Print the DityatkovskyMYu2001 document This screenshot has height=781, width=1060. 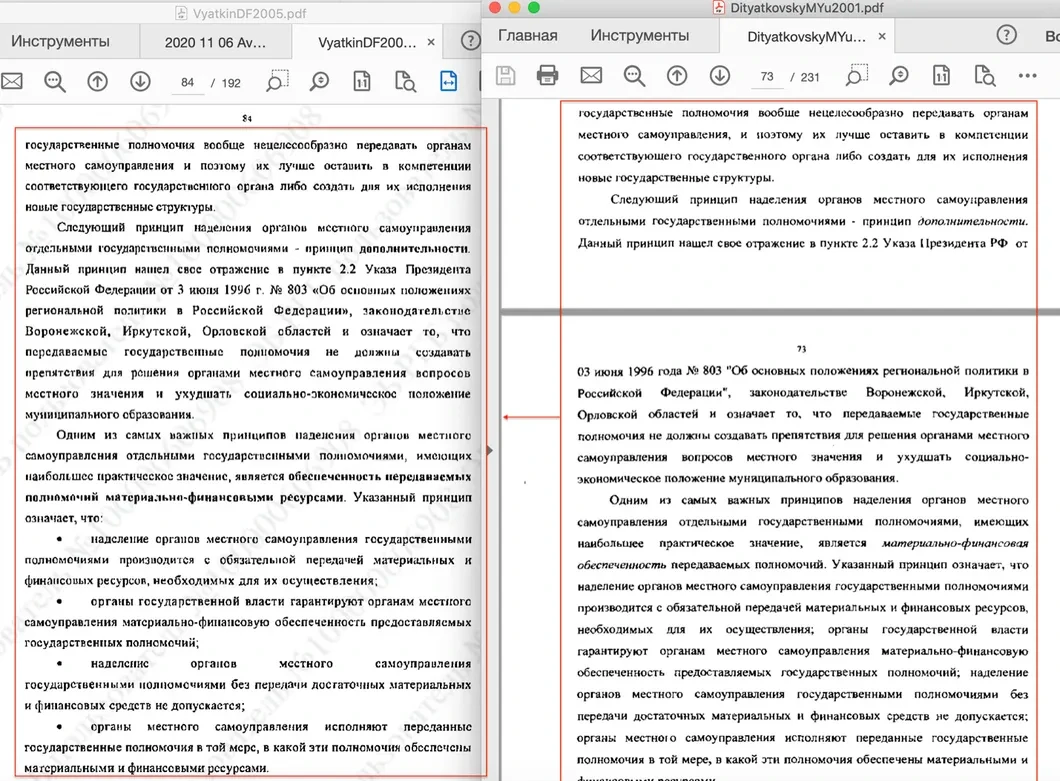pyautogui.click(x=547, y=75)
